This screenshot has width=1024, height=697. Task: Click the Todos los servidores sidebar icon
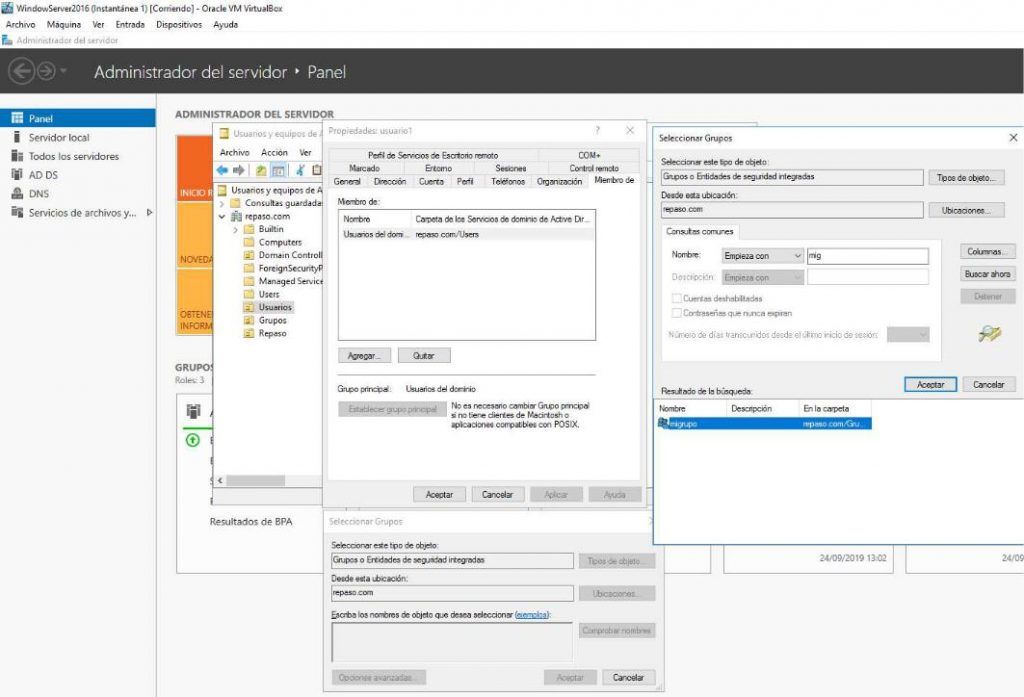[17, 156]
